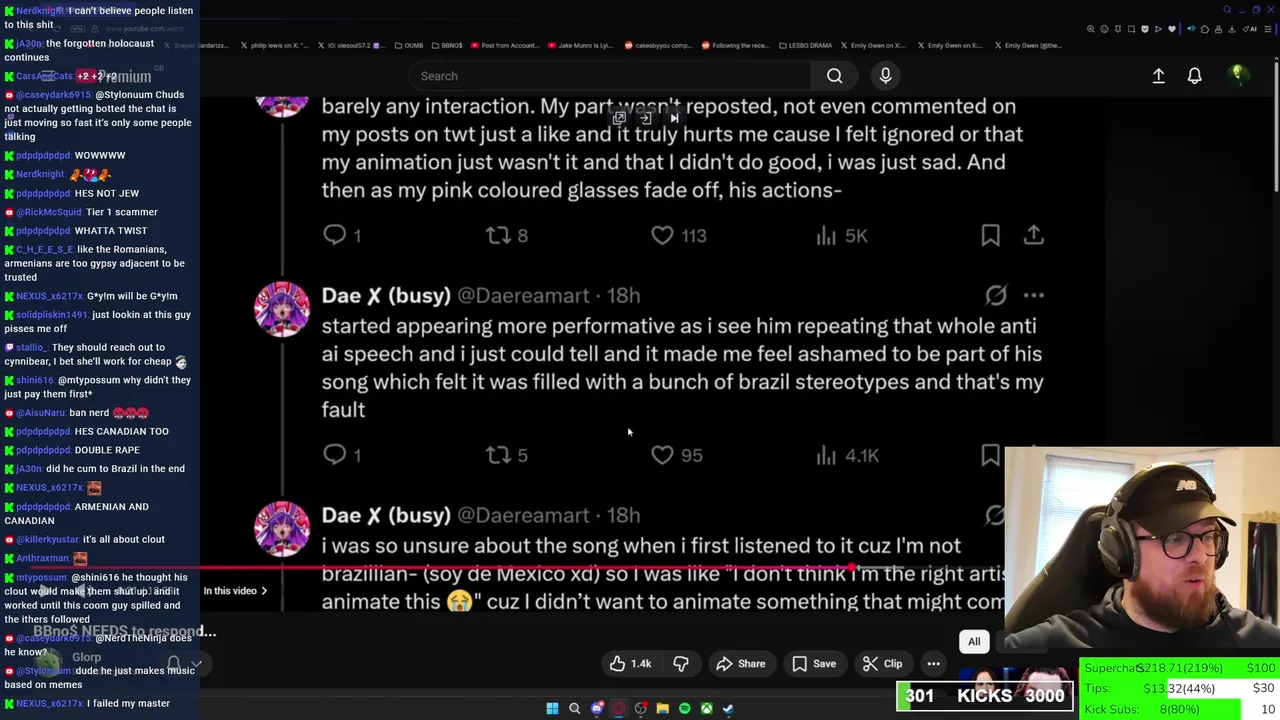Select the 'All' filter chip
1280x720 pixels.
click(974, 642)
